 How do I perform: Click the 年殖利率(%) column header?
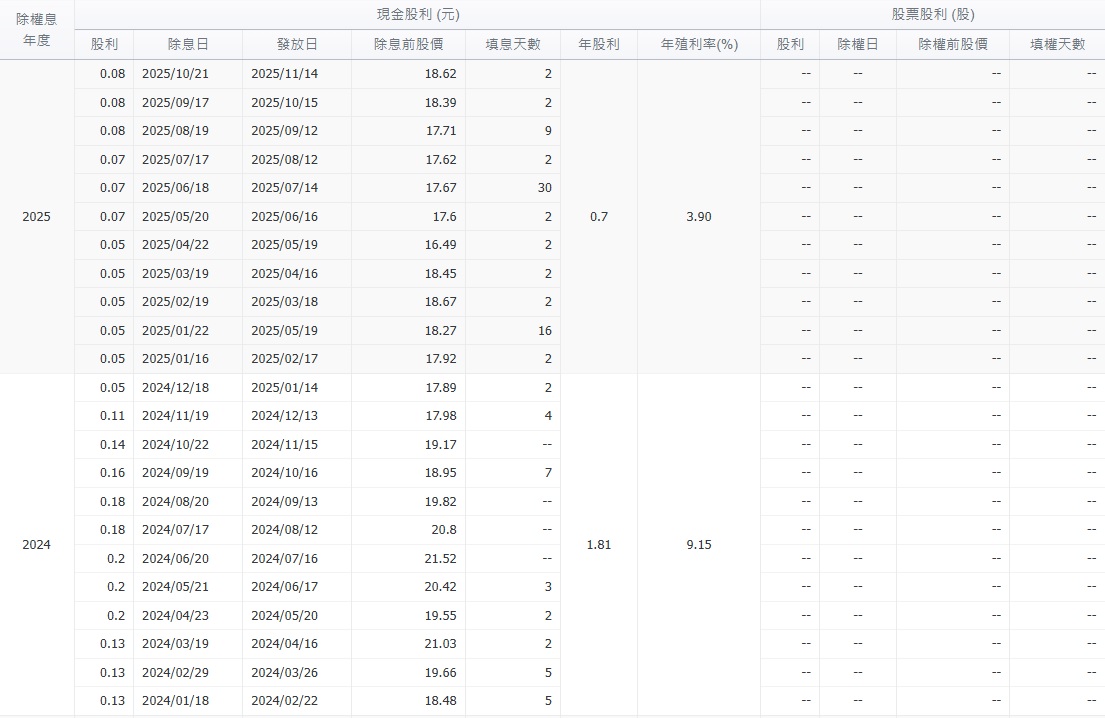click(x=699, y=44)
